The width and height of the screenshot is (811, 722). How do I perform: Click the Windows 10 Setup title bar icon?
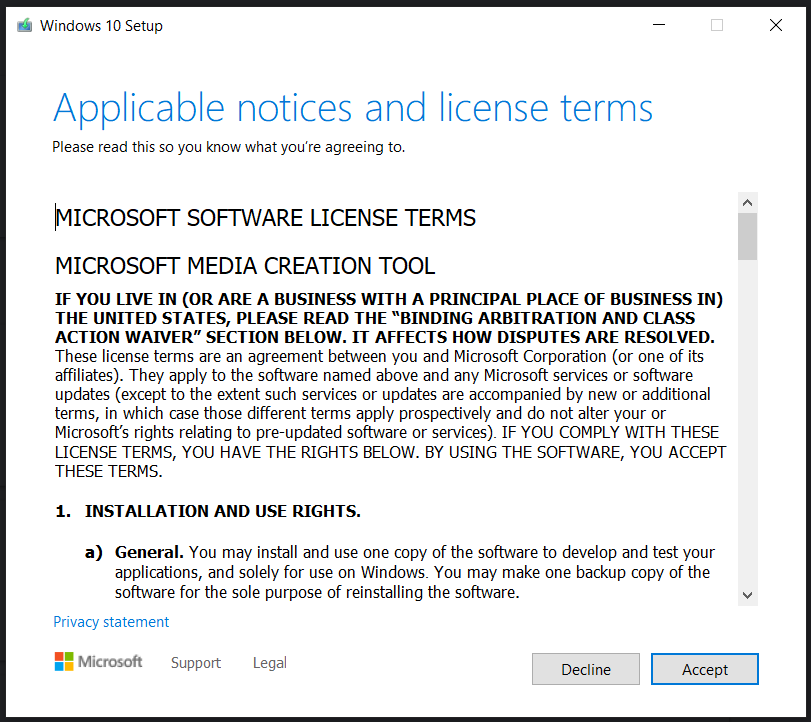point(24,25)
